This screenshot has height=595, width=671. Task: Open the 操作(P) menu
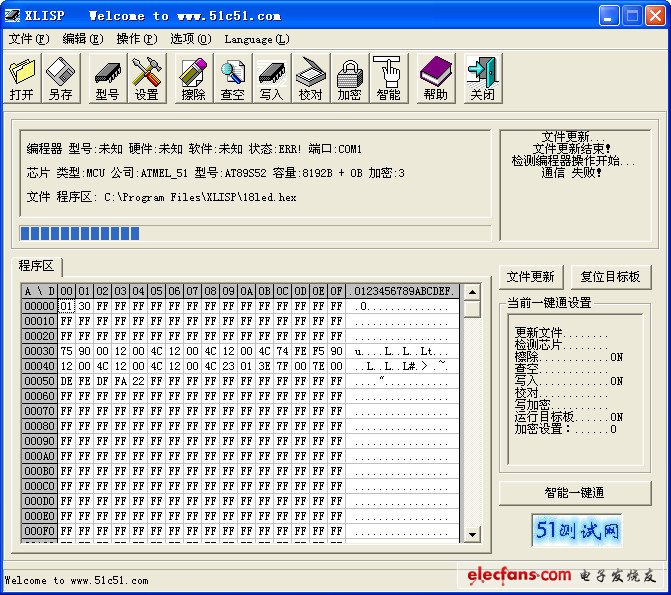[136, 39]
